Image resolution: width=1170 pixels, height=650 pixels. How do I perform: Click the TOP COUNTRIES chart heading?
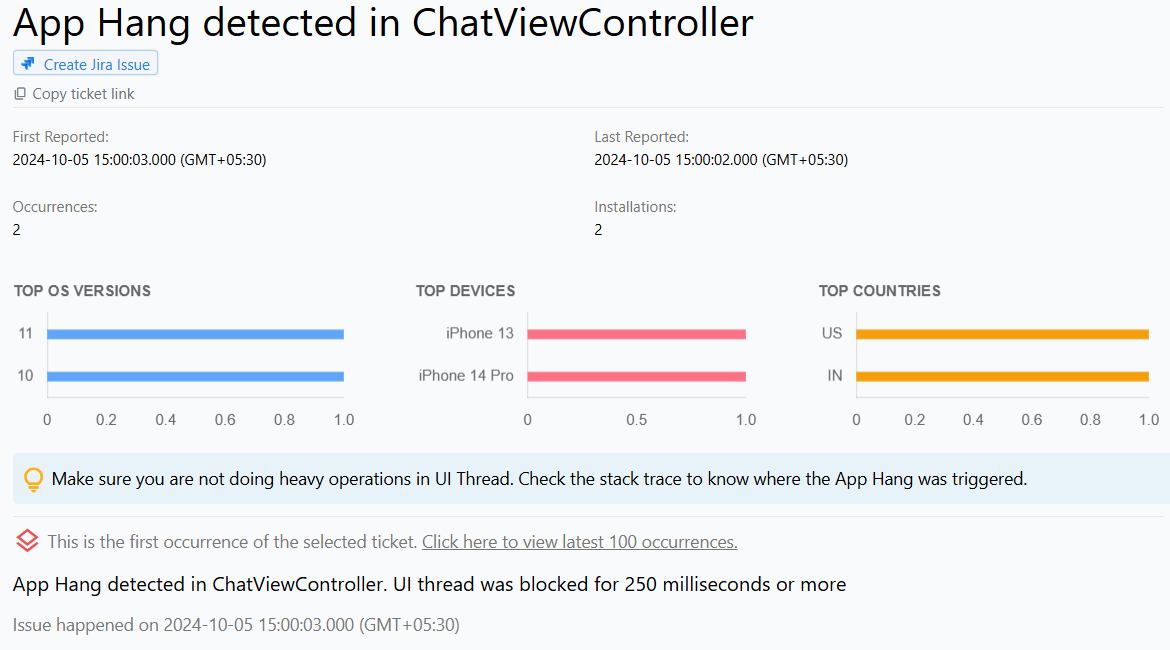tap(879, 291)
